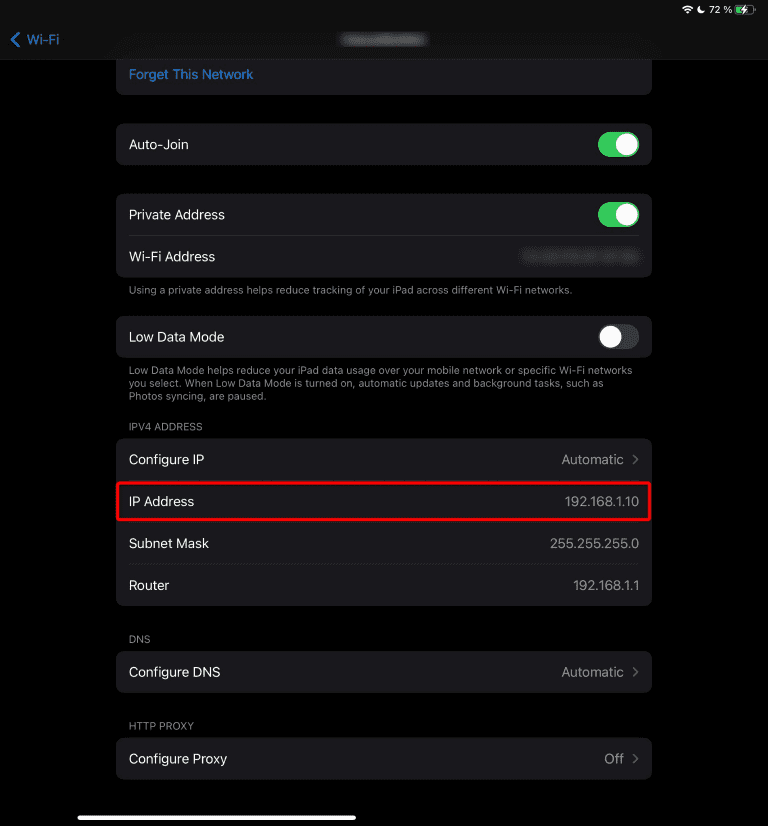Screen dimensions: 768x826
Task: Tap the Router address row
Action: click(x=384, y=586)
